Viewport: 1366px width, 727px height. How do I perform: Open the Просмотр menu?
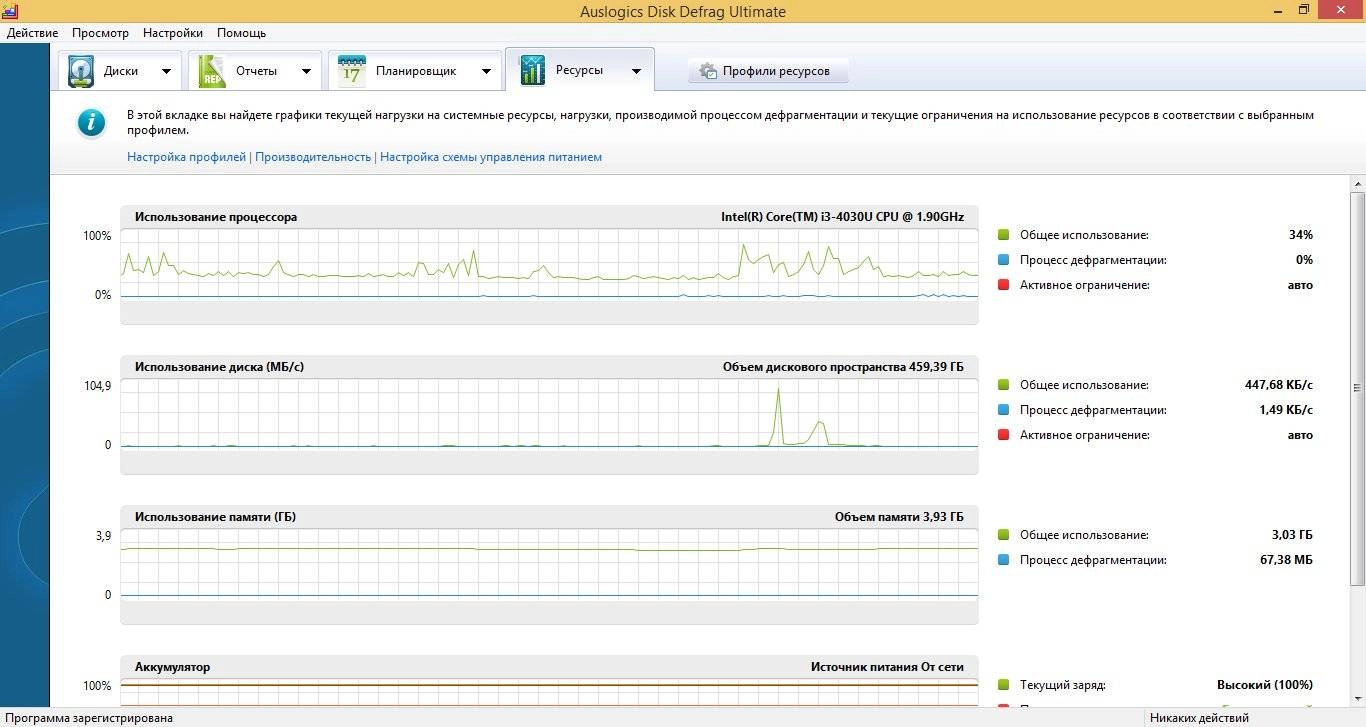point(100,33)
